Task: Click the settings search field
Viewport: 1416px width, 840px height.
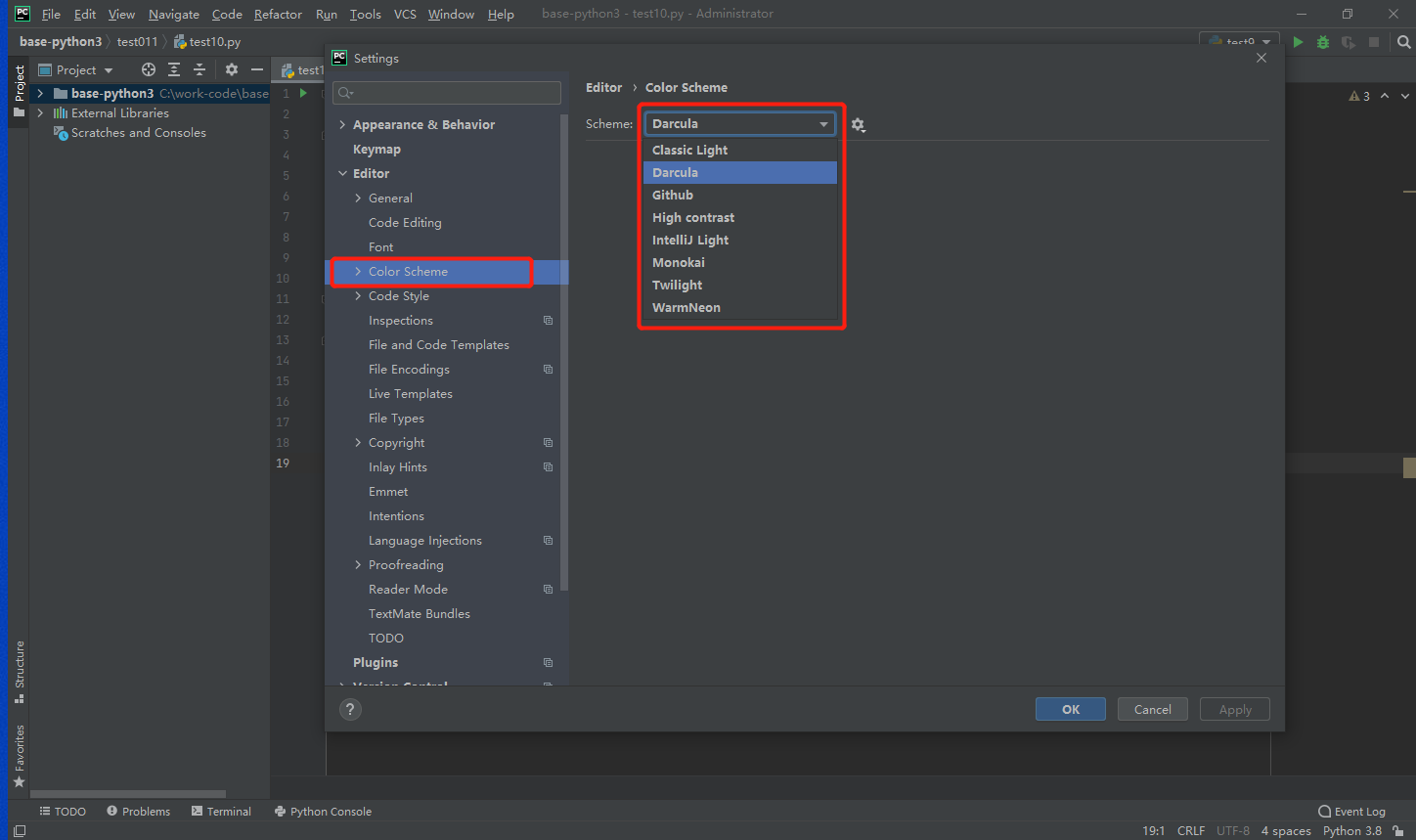Action: pos(447,93)
